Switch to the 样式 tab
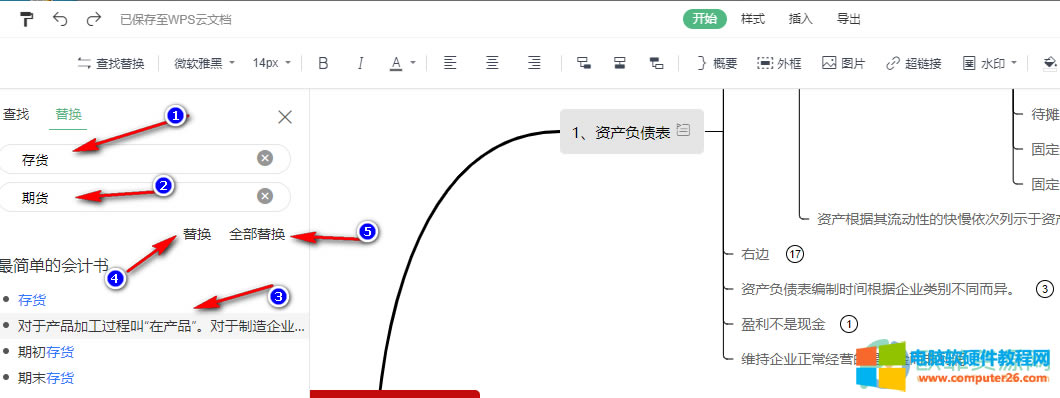The height and width of the screenshot is (398, 1060). tap(752, 19)
